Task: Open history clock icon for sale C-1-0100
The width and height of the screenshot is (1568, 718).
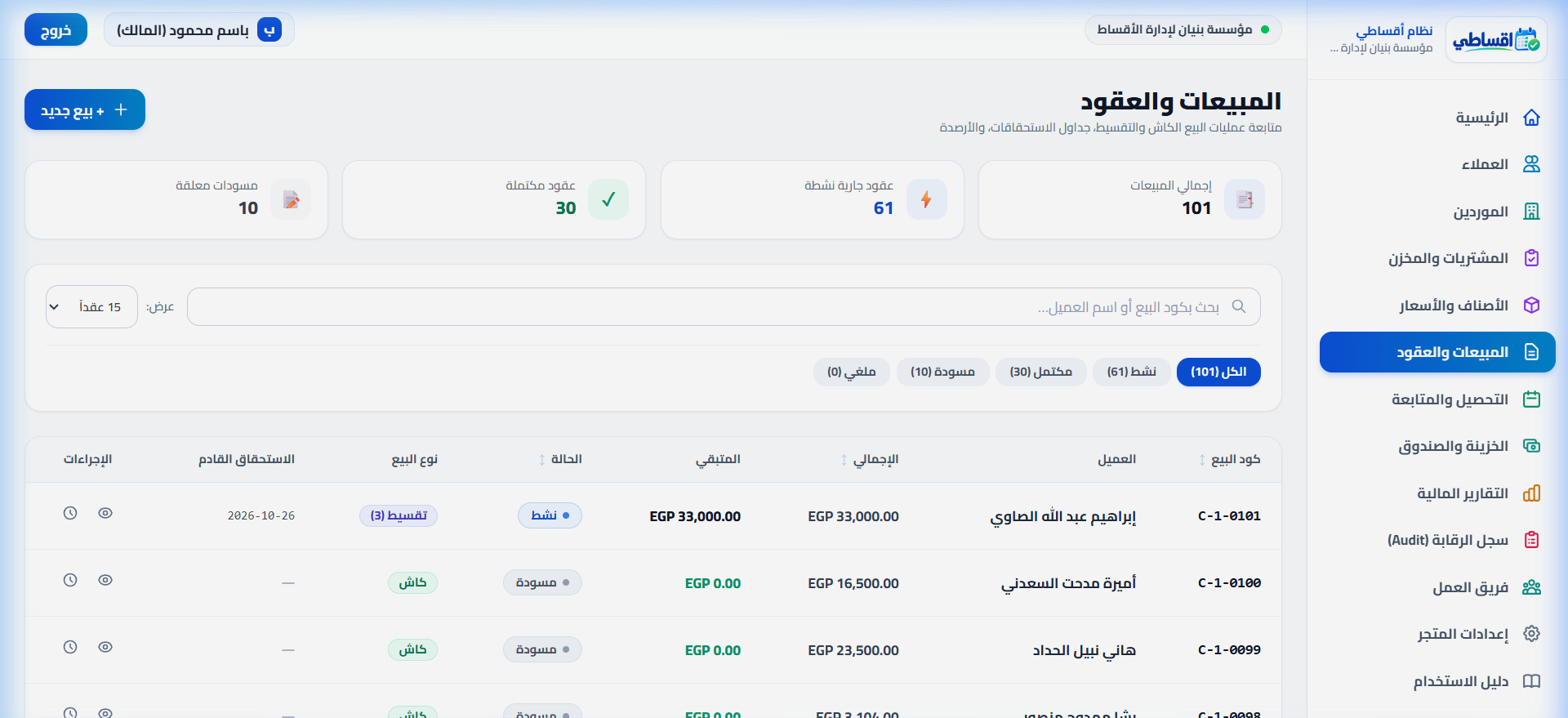Action: [70, 580]
